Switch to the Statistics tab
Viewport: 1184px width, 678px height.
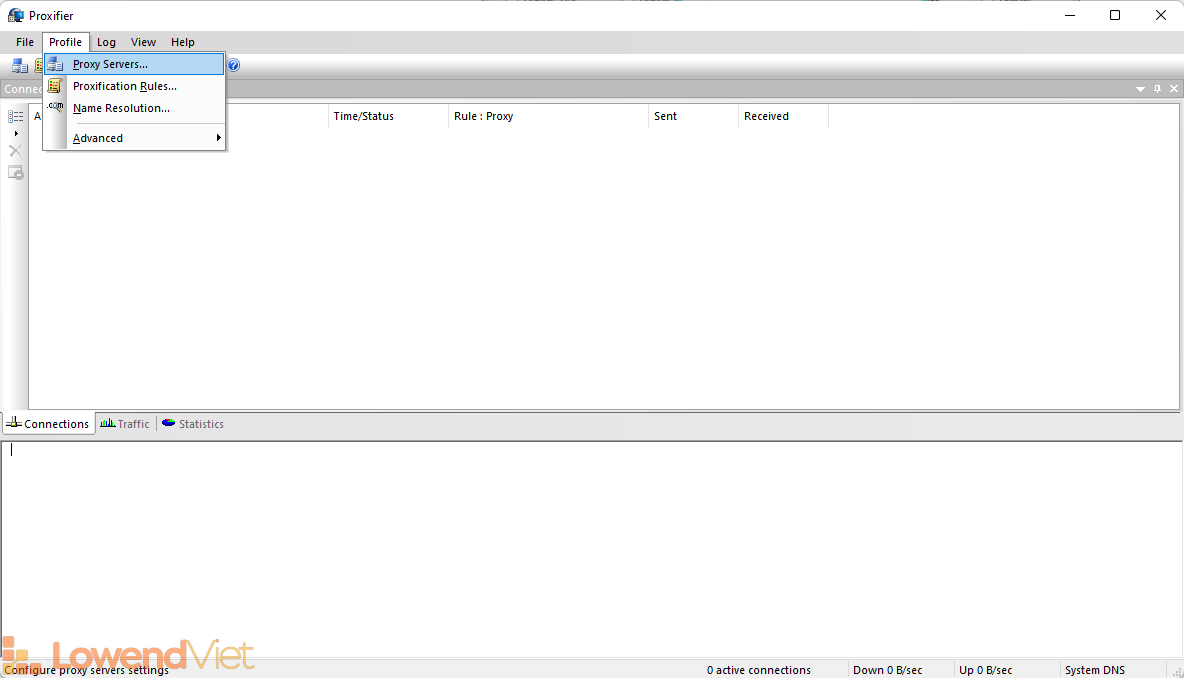[193, 424]
